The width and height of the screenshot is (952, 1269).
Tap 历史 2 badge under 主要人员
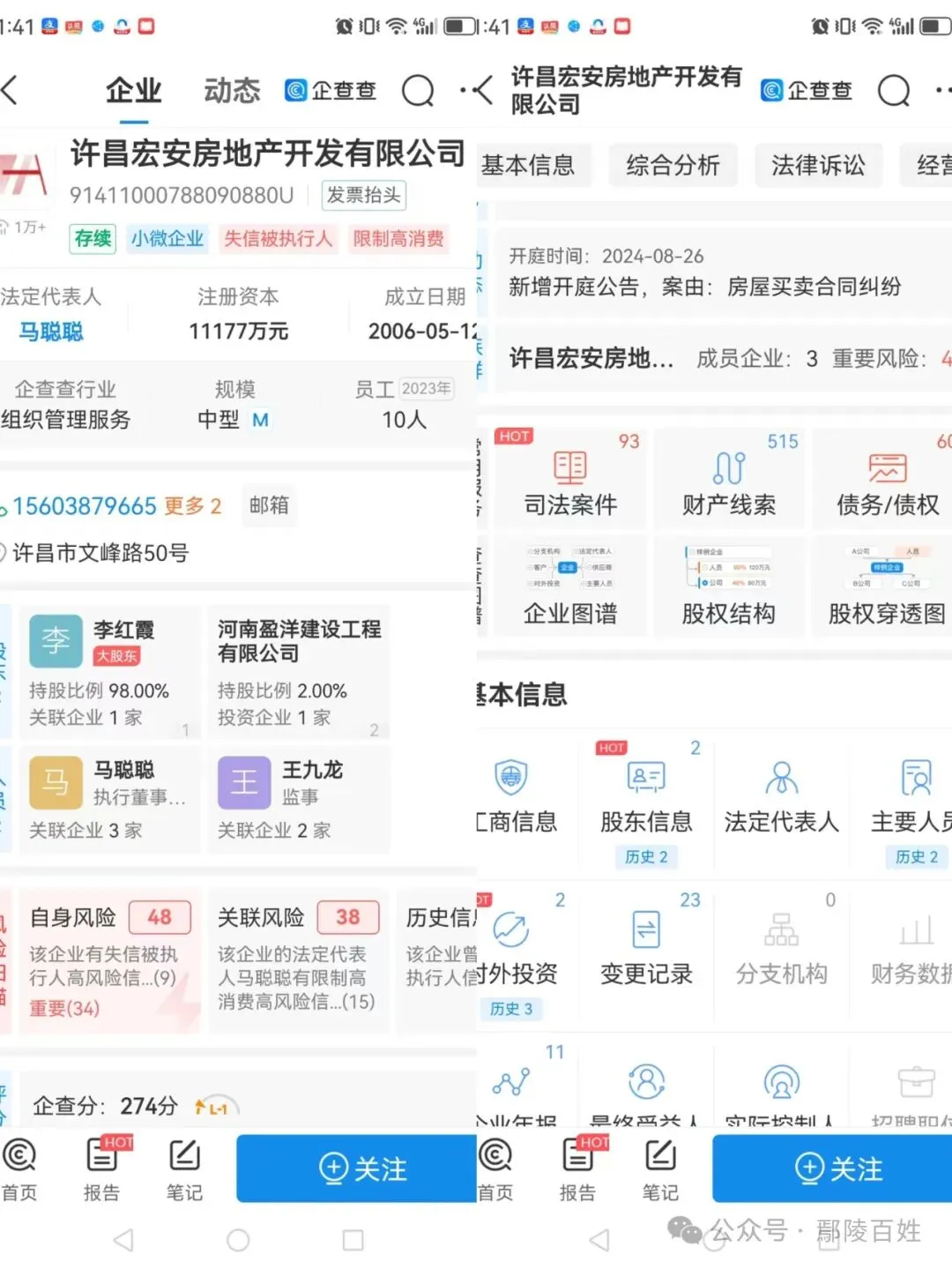tap(917, 857)
